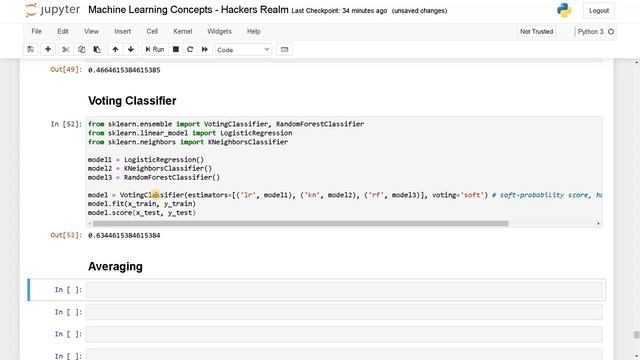Viewport: 640px width, 360px height.
Task: Click the third empty code cell
Action: tap(344, 334)
